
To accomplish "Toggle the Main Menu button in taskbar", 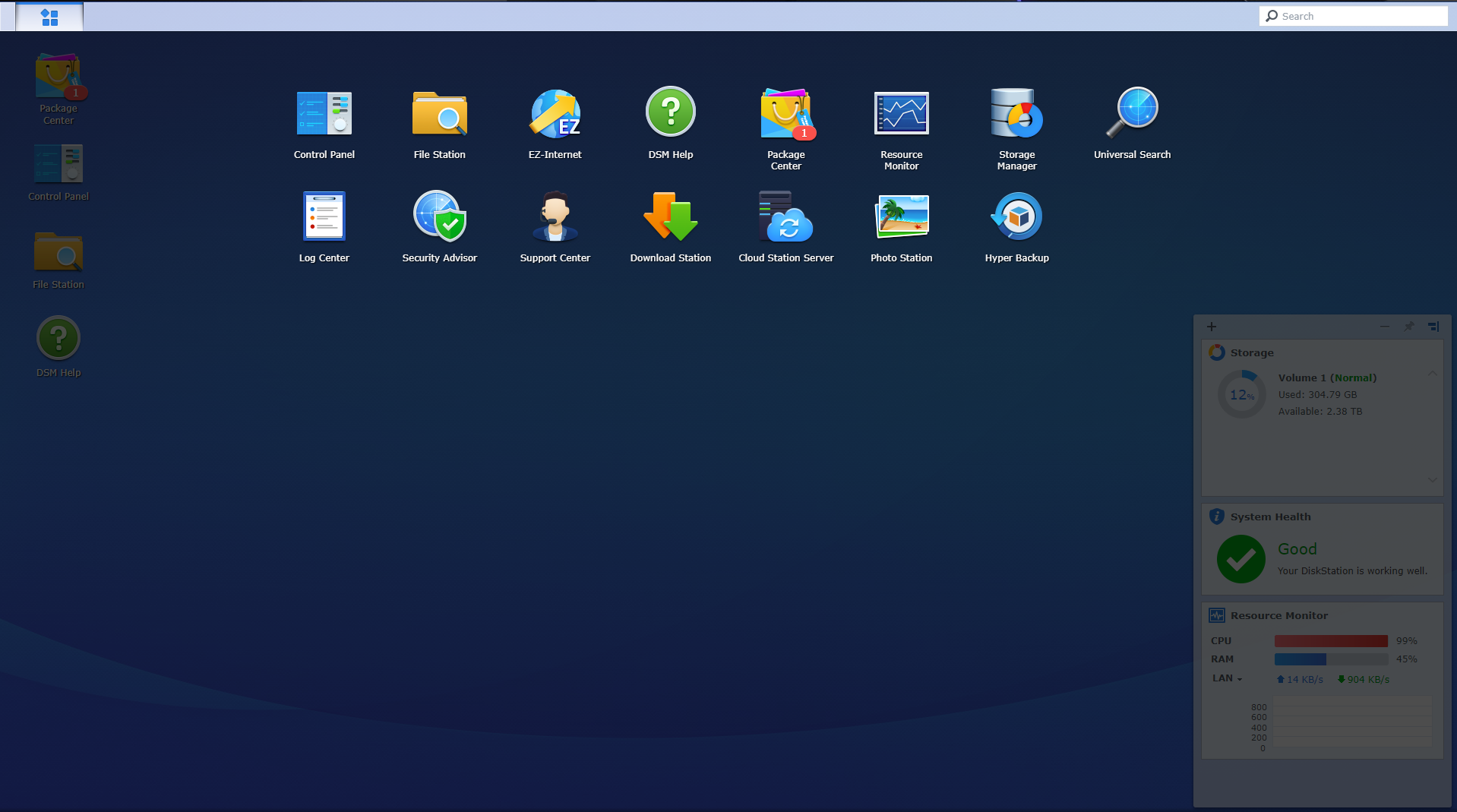I will 49,17.
